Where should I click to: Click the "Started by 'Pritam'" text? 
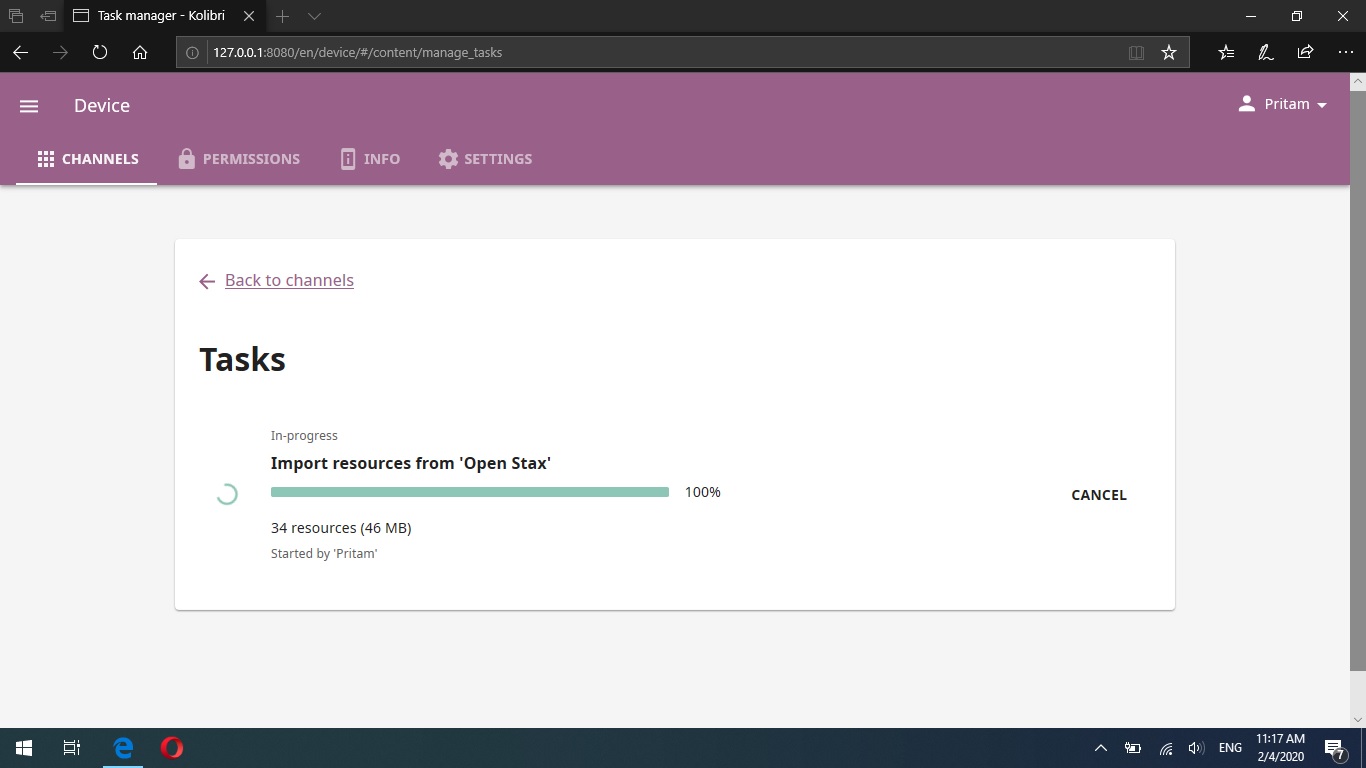pos(324,553)
